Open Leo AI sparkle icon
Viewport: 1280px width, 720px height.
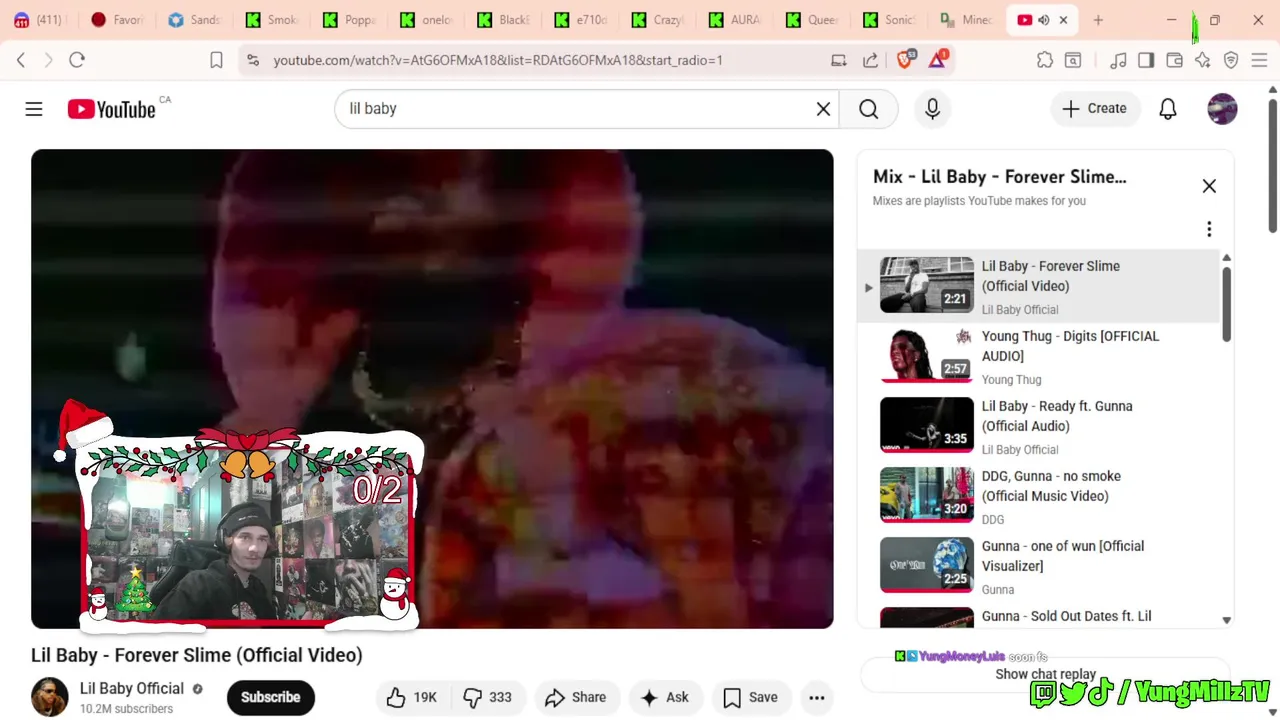pyautogui.click(x=1203, y=60)
